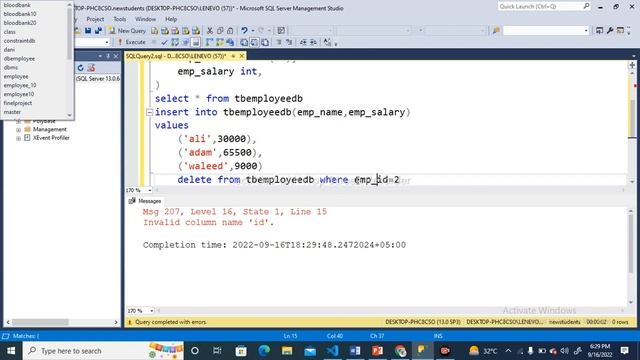This screenshot has width=640, height=360.
Task: Open the Project menu
Action: (x=95, y=19)
